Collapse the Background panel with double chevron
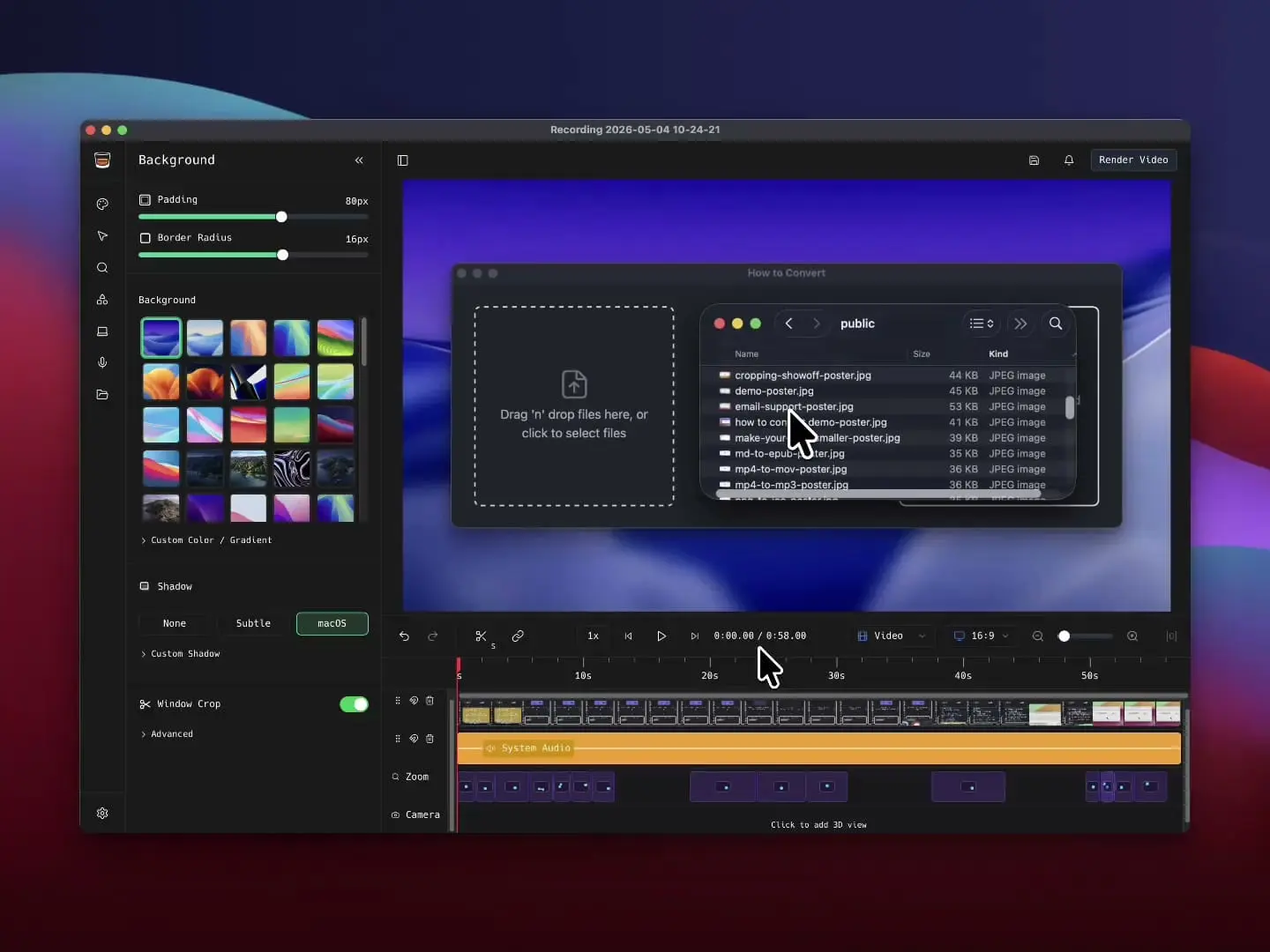This screenshot has width=1270, height=952. coord(359,160)
